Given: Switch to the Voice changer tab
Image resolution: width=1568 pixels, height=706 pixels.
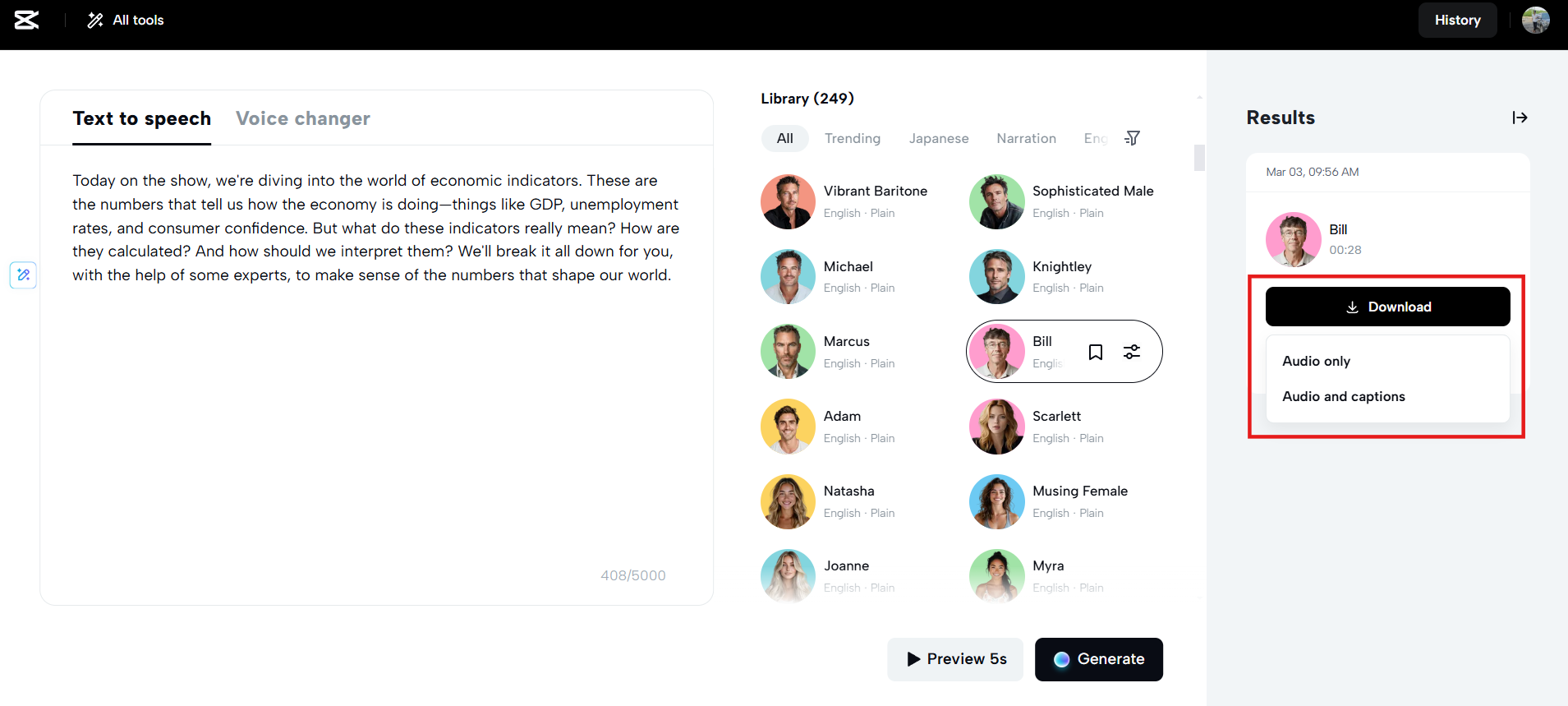Looking at the screenshot, I should click(302, 118).
